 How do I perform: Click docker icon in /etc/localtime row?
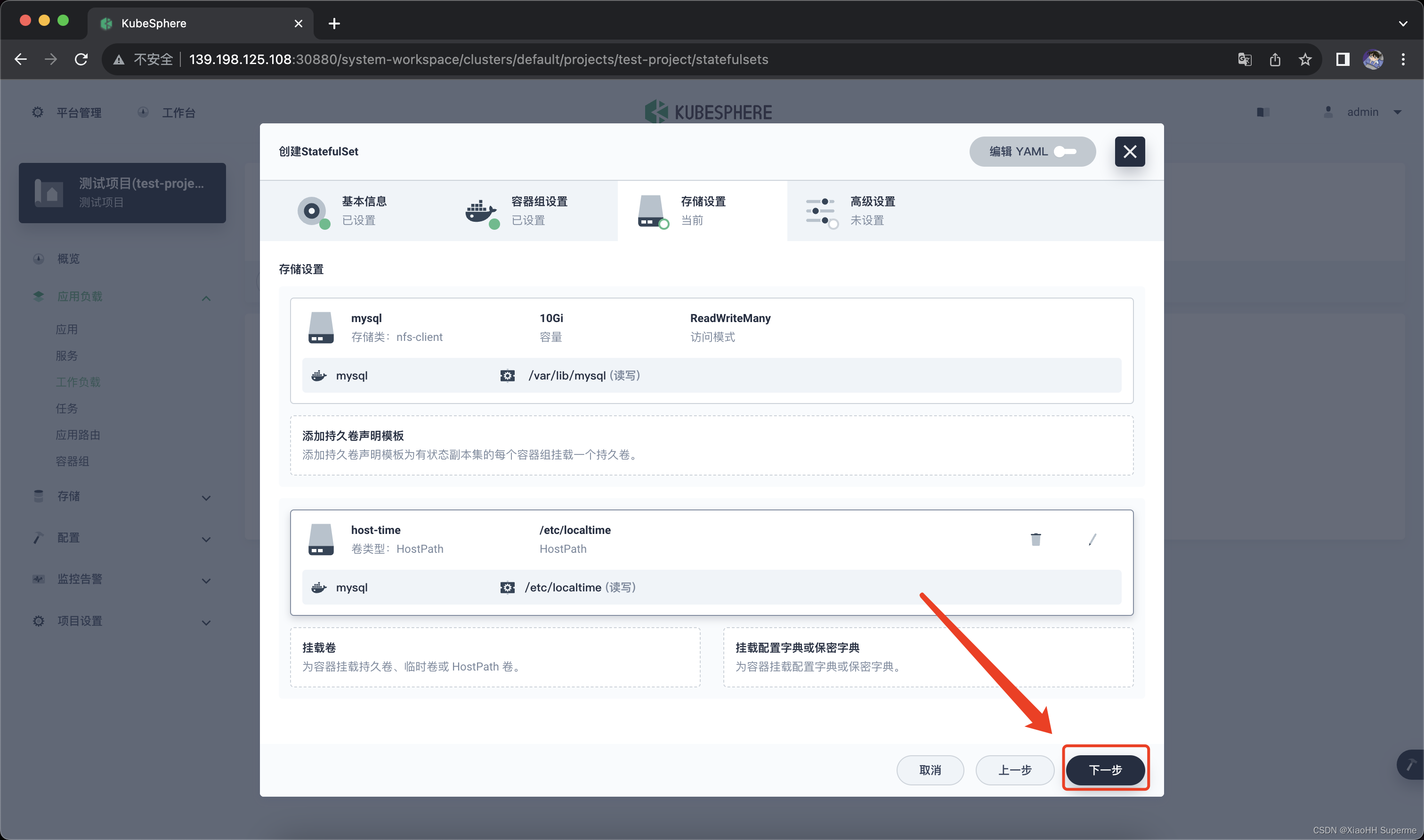(x=319, y=588)
